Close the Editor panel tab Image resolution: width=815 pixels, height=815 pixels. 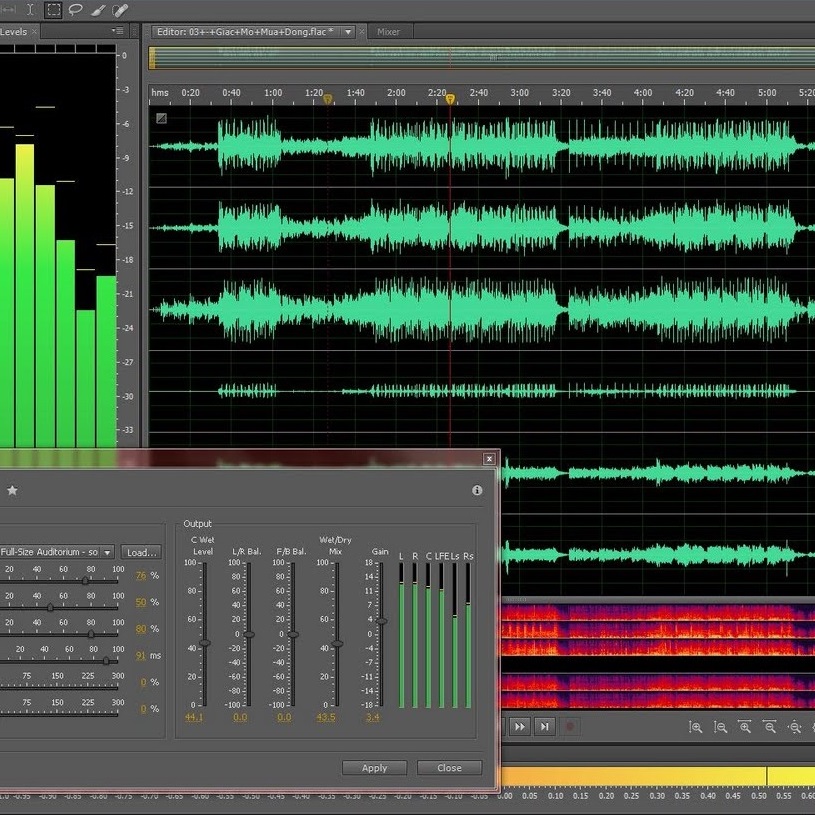[x=362, y=32]
